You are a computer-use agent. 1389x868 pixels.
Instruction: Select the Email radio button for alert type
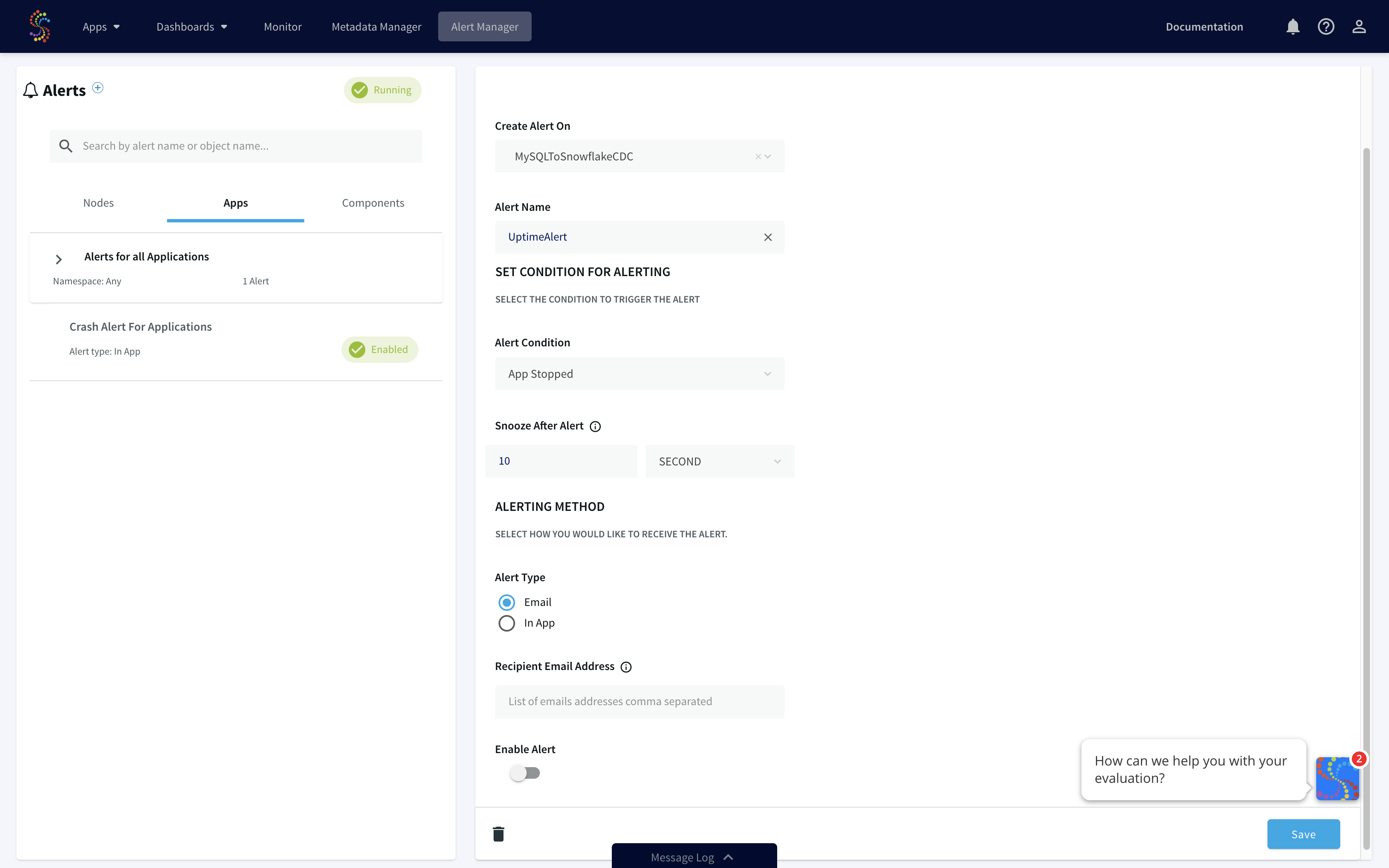click(507, 602)
